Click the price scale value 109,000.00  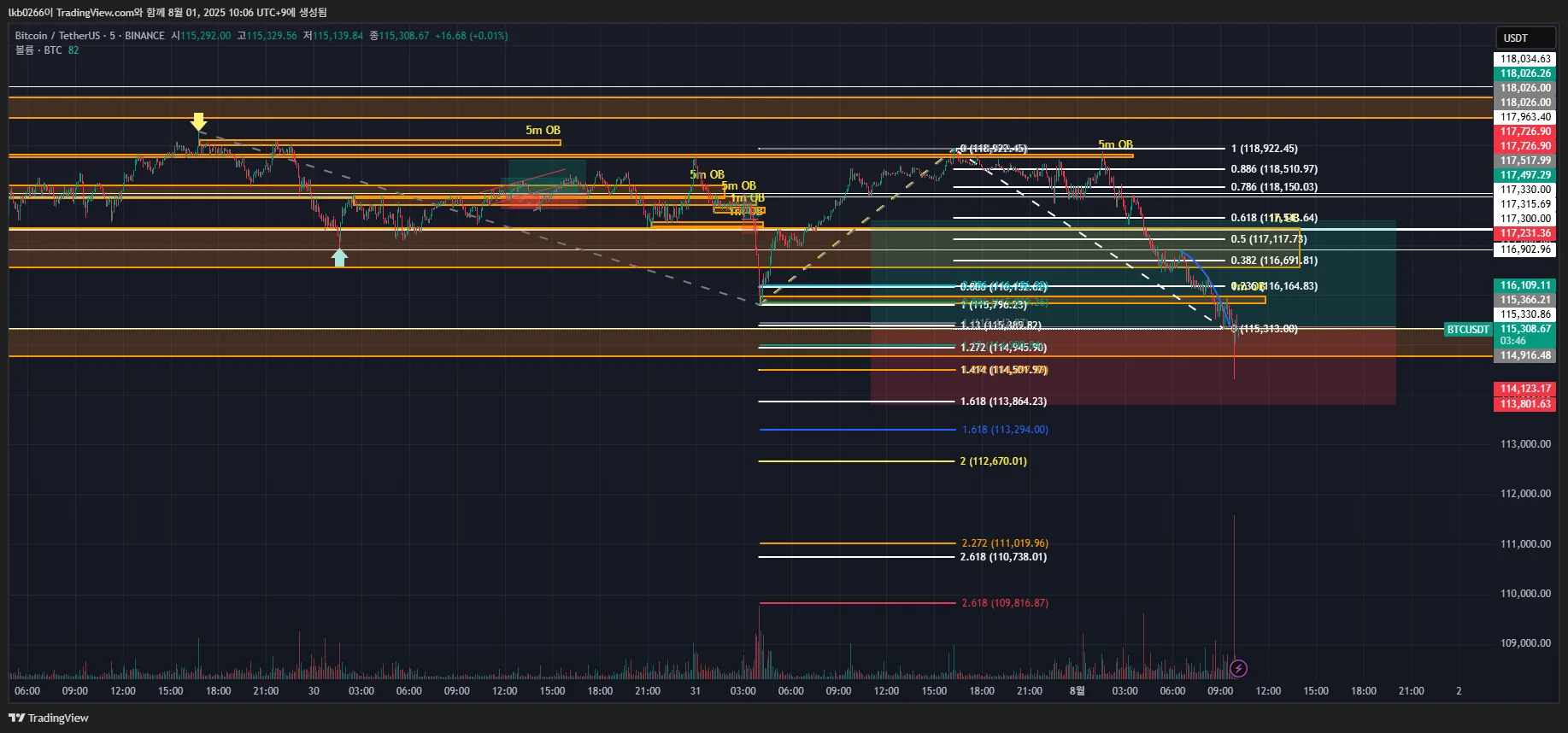(1525, 643)
